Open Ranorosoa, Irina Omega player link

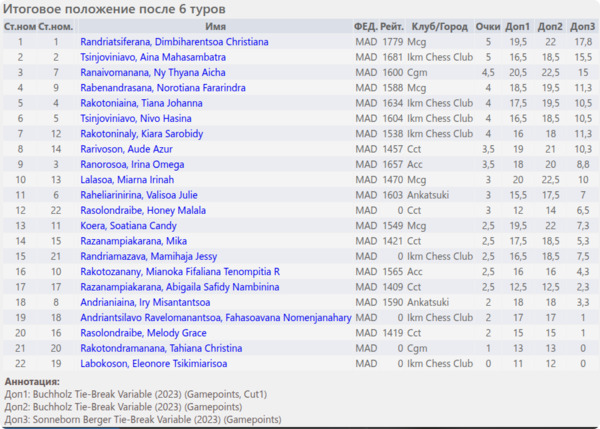coord(131,163)
